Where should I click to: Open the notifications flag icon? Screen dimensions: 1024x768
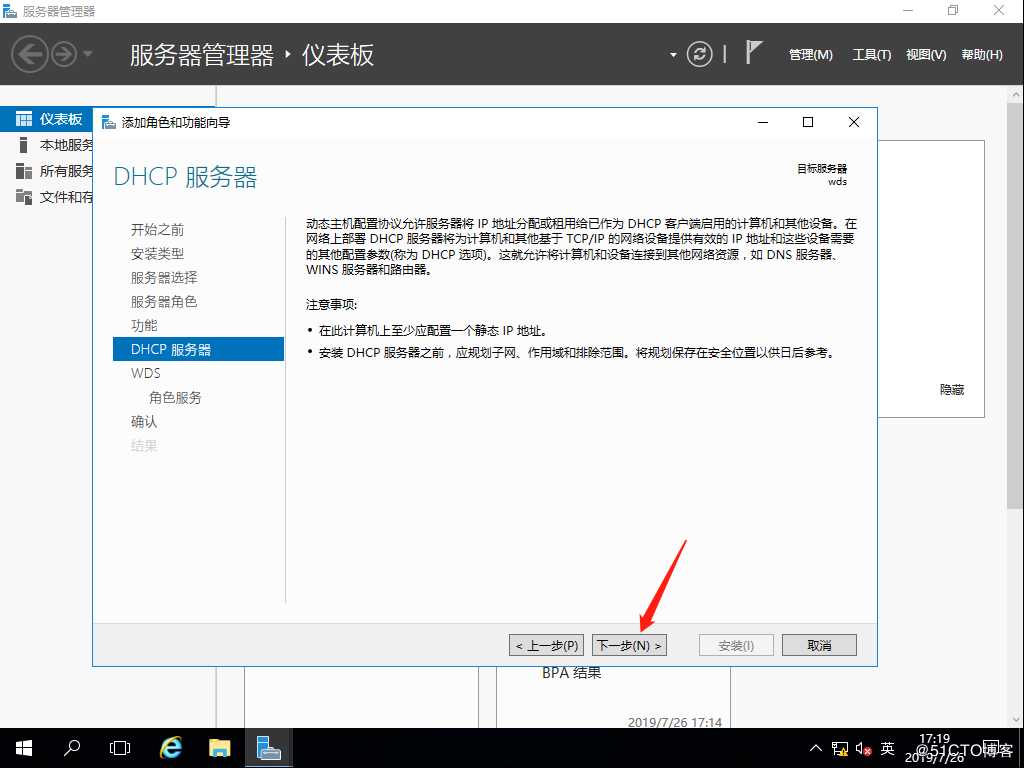(x=753, y=52)
